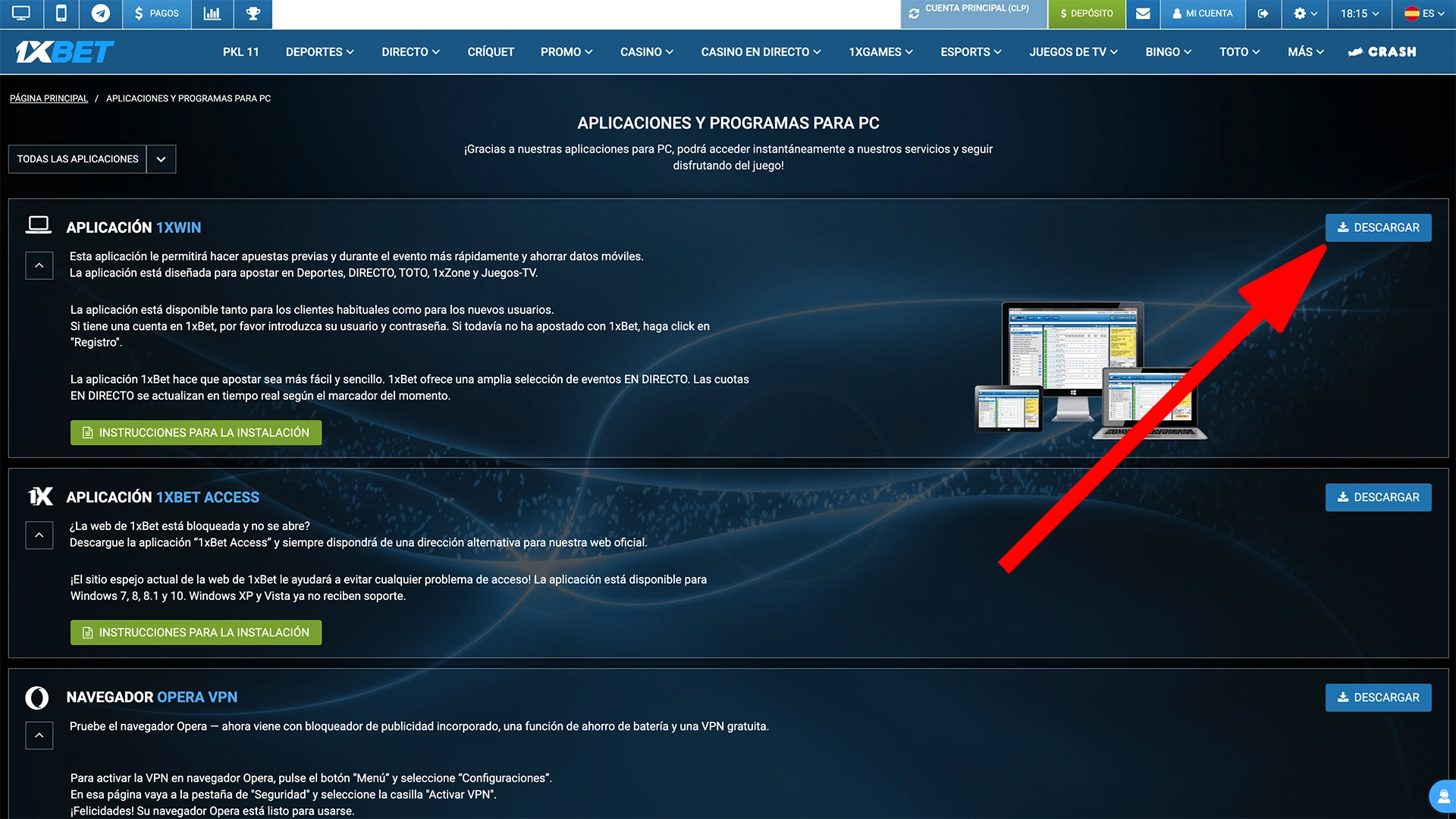Viewport: 1456px width, 819px height.
Task: Open the messages envelope icon
Action: pyautogui.click(x=1144, y=14)
